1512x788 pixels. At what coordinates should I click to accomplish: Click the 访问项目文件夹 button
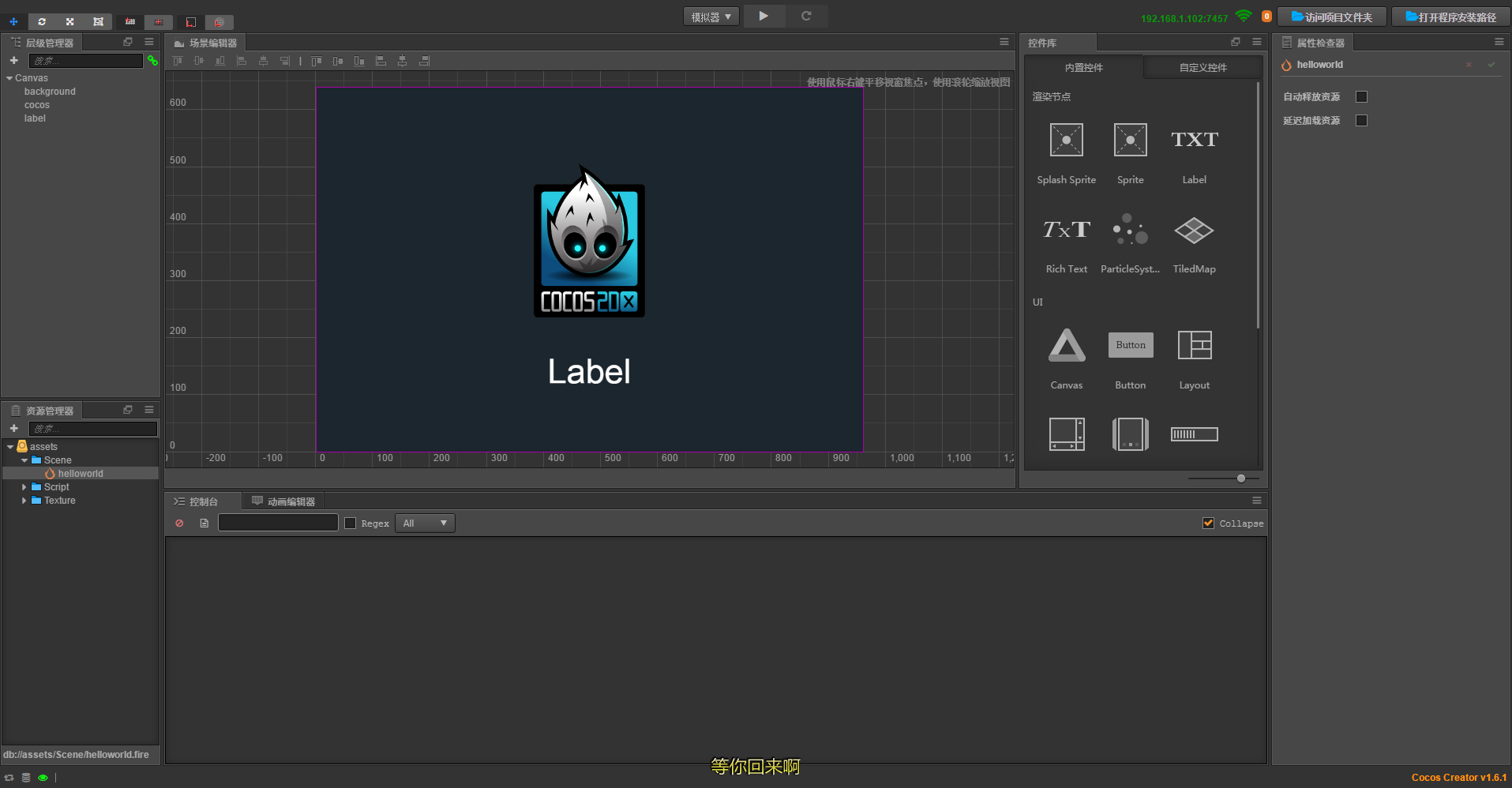1332,17
